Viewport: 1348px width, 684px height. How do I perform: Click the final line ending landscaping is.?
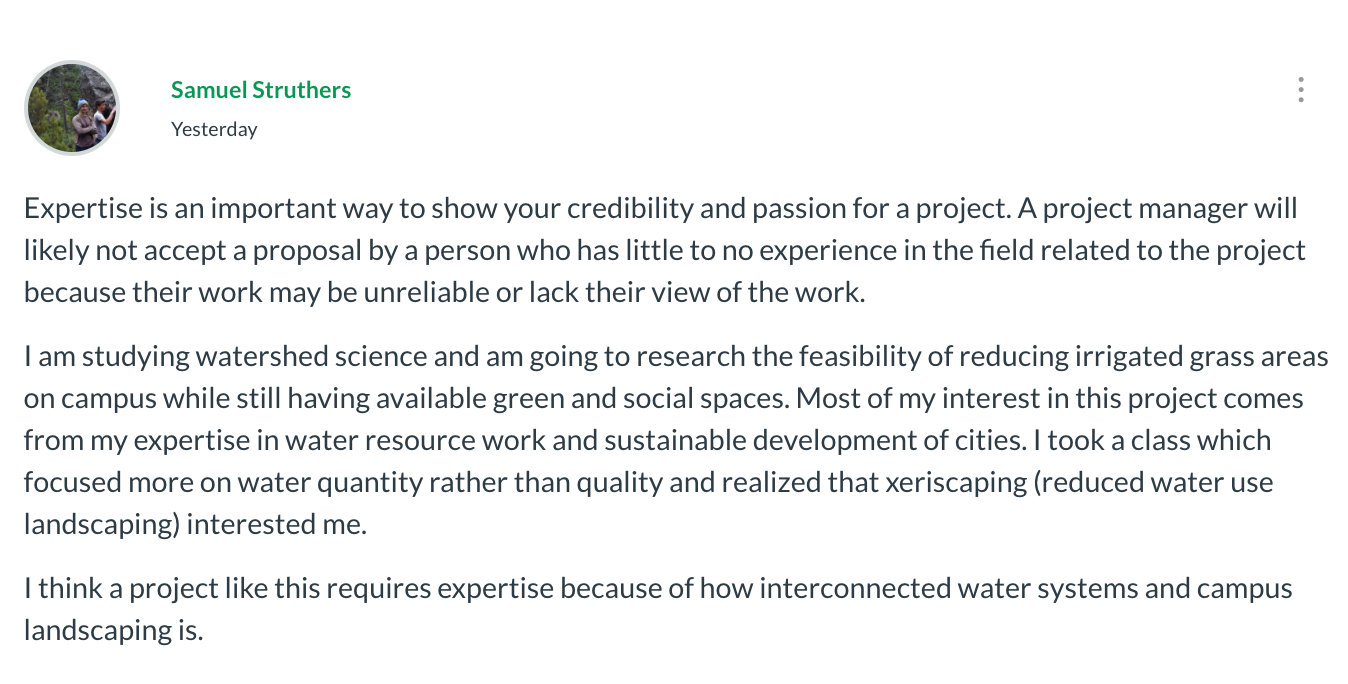point(114,630)
